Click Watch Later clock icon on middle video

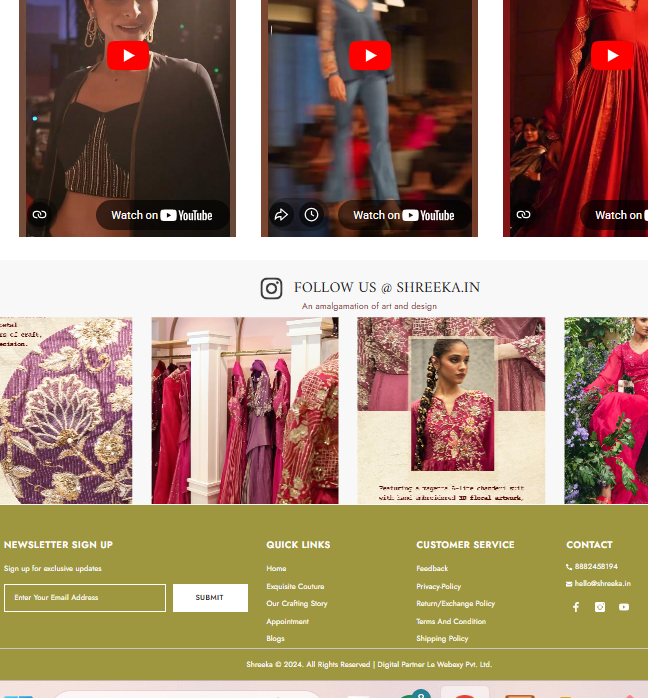point(312,215)
